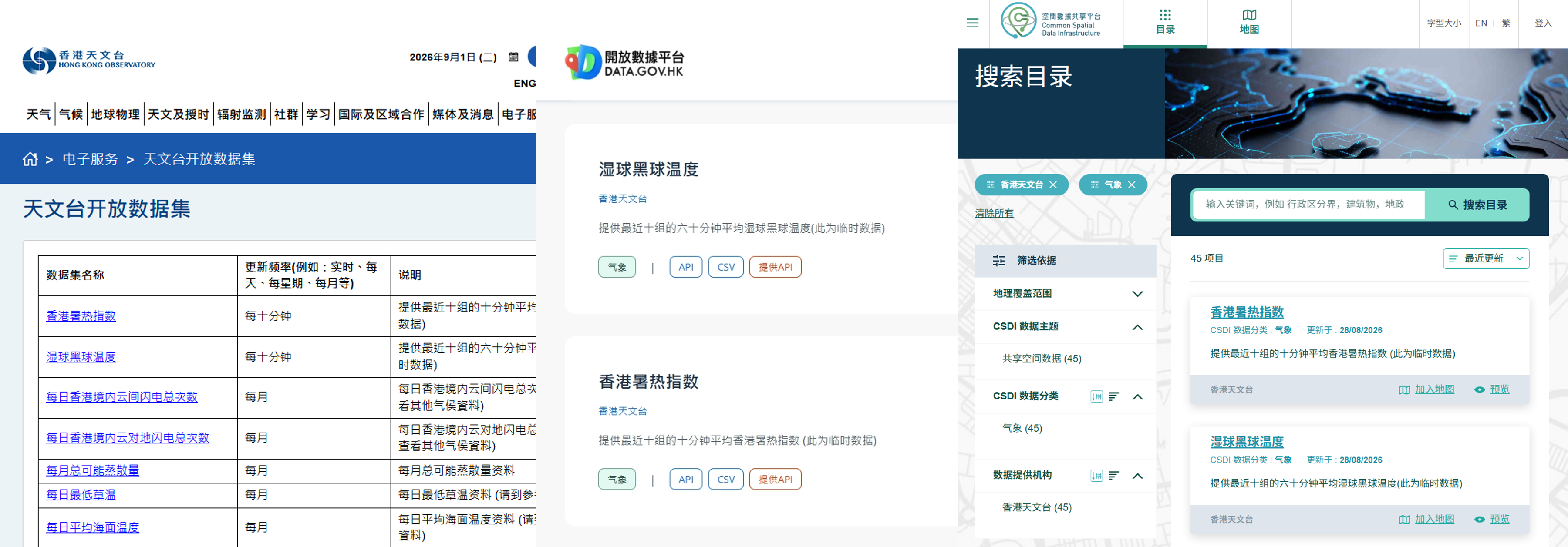Switch to the 地图 tab
This screenshot has width=1568, height=547.
pos(1249,23)
